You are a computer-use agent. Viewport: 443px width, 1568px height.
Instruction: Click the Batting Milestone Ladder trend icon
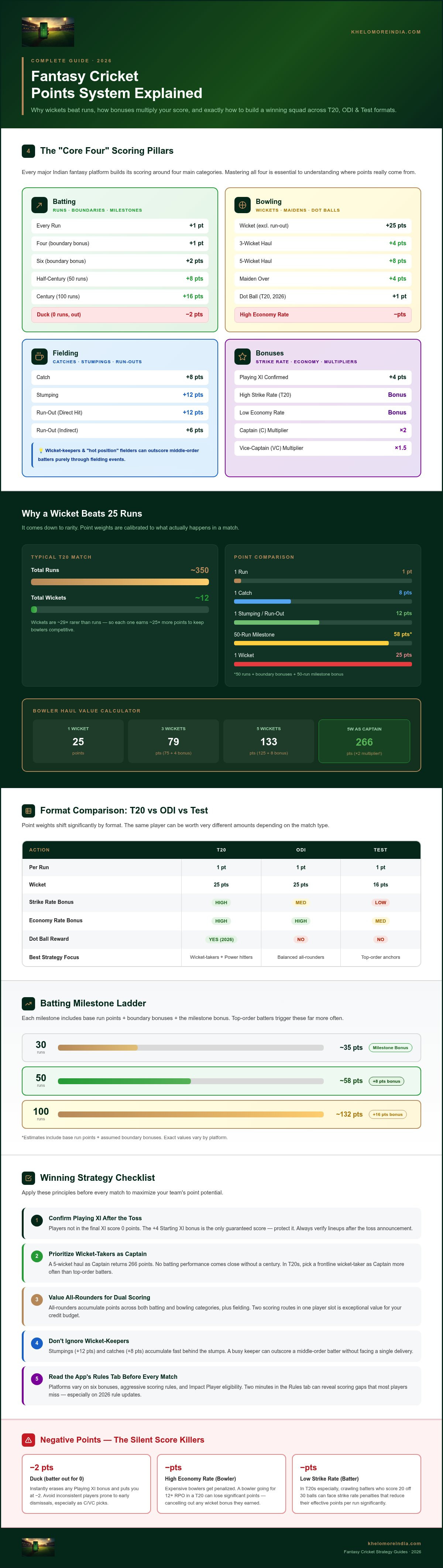pos(28,1003)
